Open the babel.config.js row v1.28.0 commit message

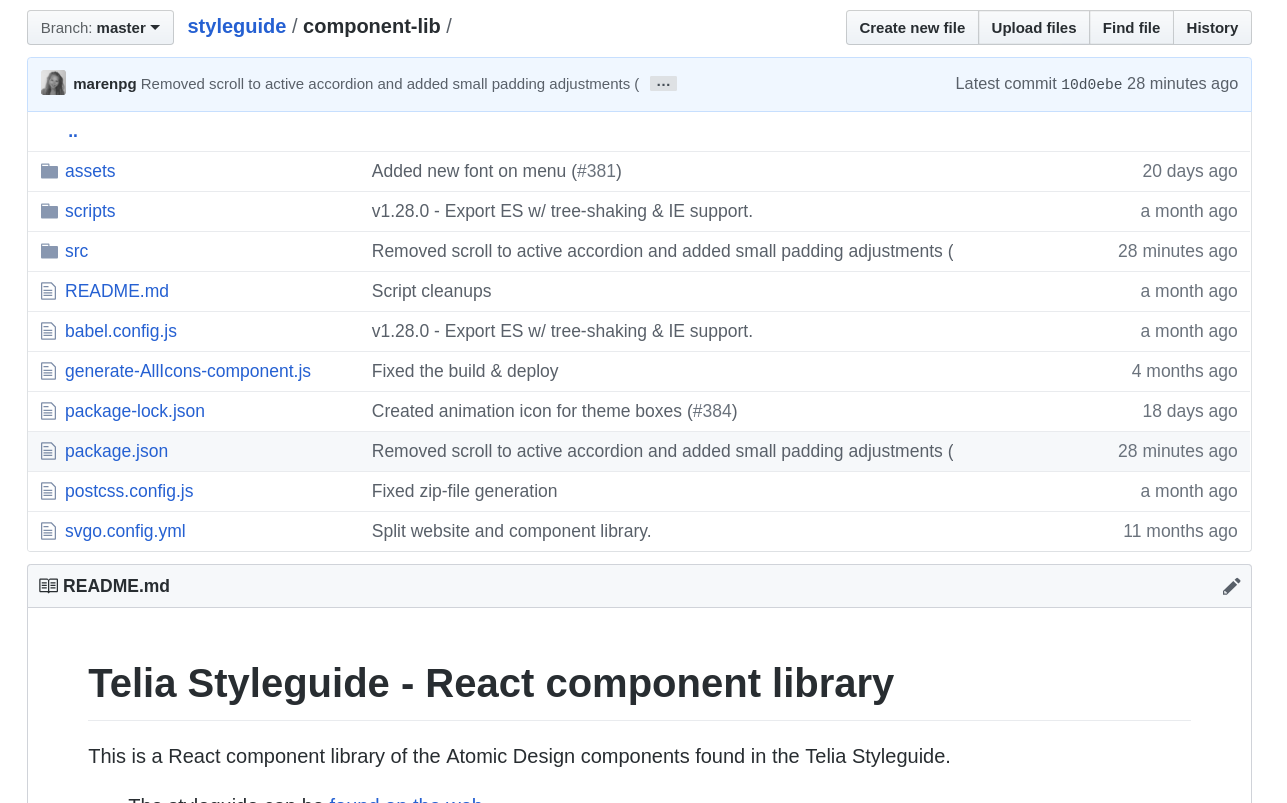tap(562, 331)
